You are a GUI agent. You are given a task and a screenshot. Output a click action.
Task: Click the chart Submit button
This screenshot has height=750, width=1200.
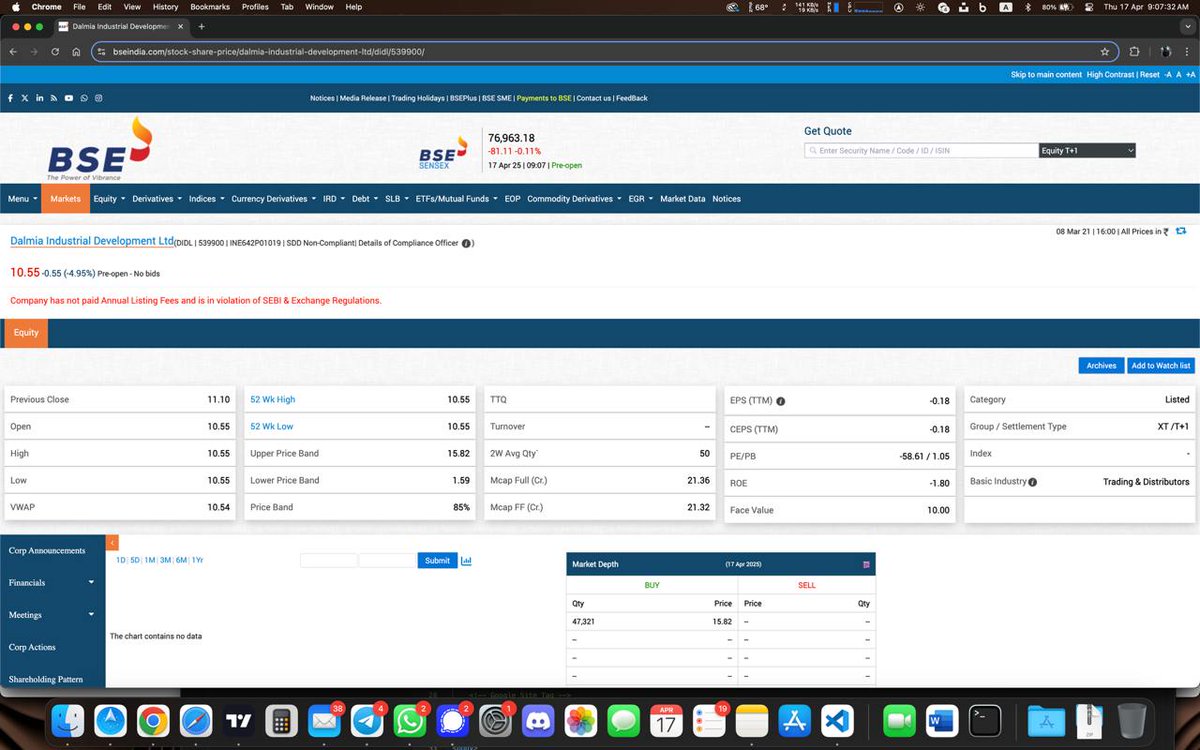pyautogui.click(x=437, y=560)
